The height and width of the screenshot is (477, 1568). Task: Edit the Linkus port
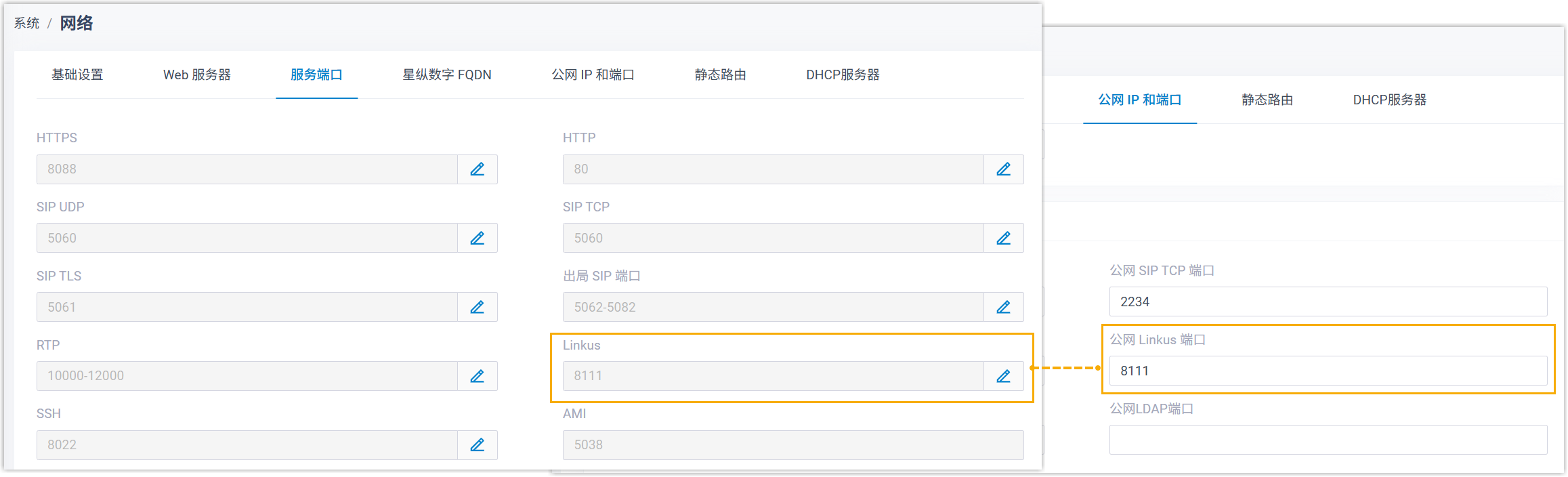1003,376
